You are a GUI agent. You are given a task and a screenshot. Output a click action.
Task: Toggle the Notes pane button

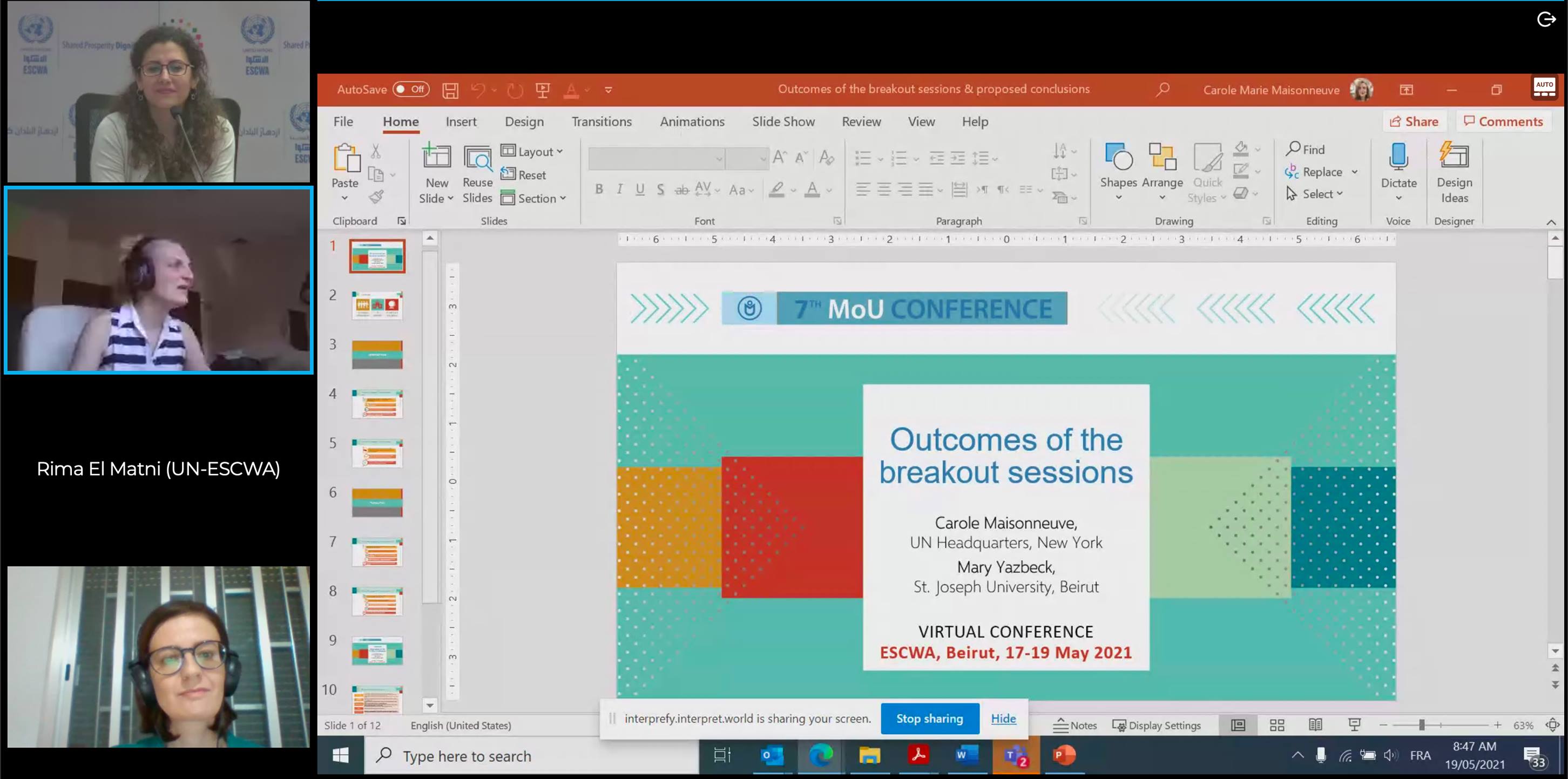click(x=1075, y=726)
